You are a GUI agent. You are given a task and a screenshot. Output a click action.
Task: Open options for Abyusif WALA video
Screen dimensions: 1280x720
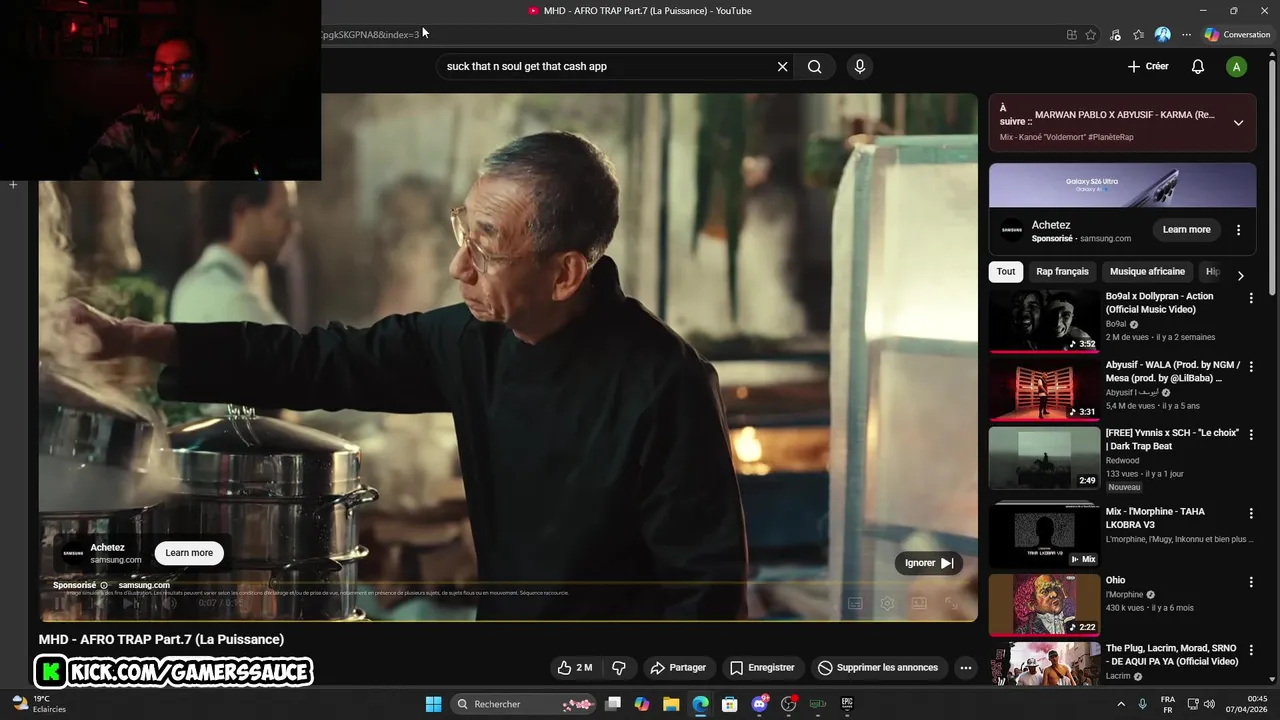(x=1250, y=367)
